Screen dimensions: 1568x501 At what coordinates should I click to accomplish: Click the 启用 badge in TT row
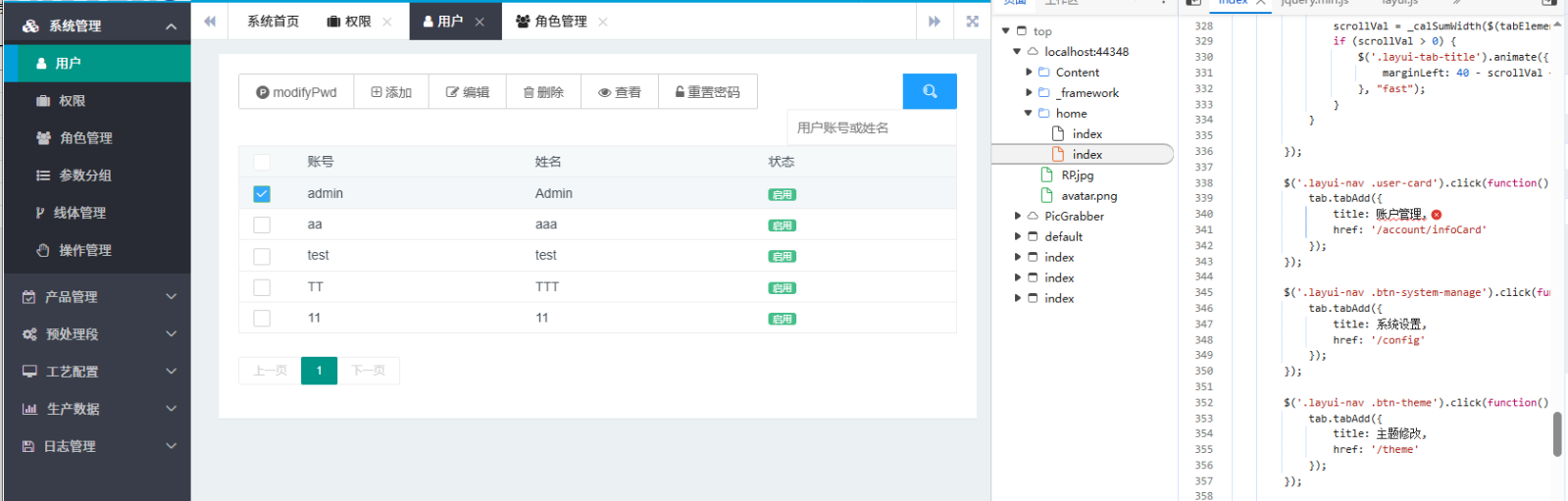[782, 288]
